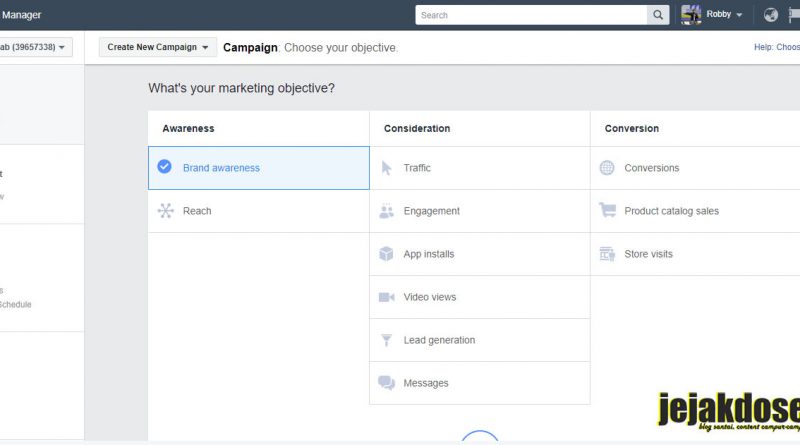Click the Lead generation funnel icon
This screenshot has width=800, height=445.
tap(387, 340)
